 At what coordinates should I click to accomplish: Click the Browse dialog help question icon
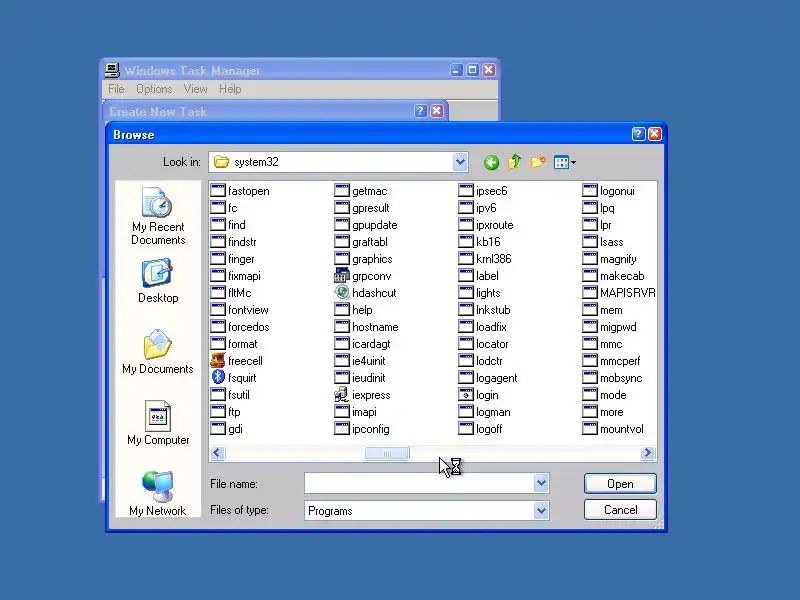(638, 134)
